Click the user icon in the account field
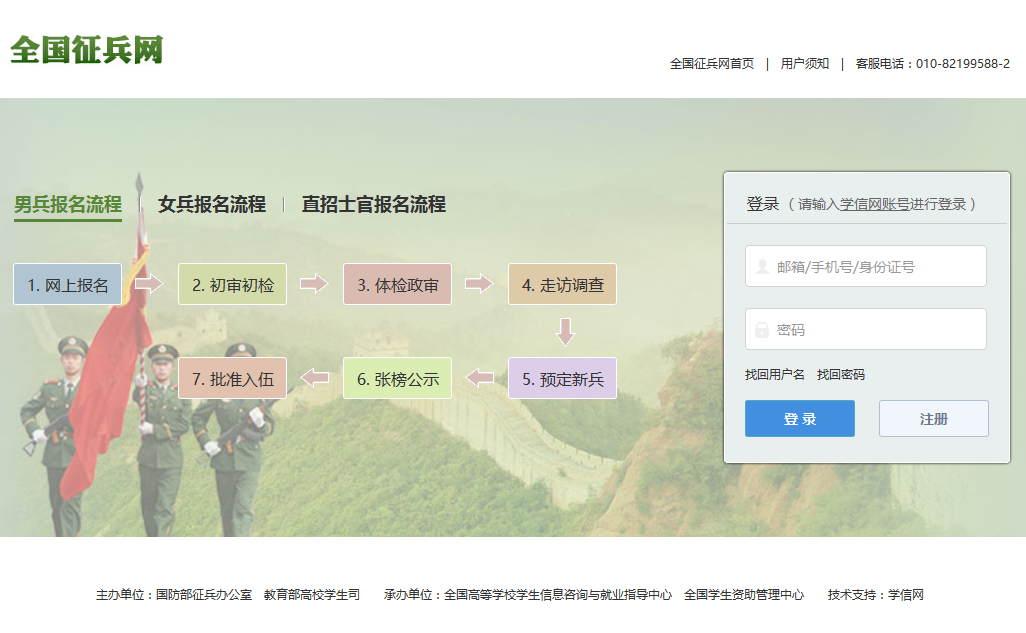 click(762, 267)
